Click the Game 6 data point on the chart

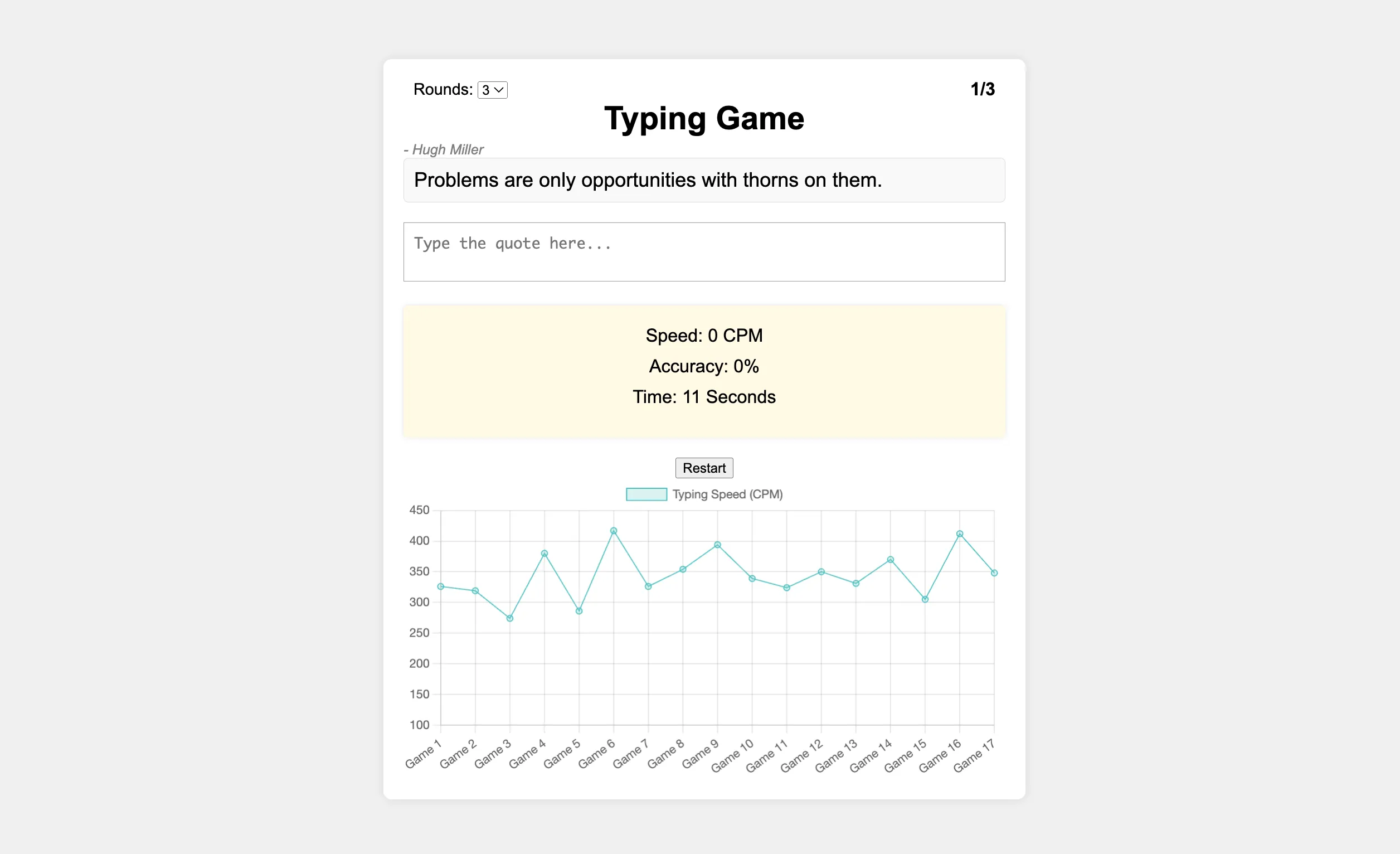(x=613, y=531)
